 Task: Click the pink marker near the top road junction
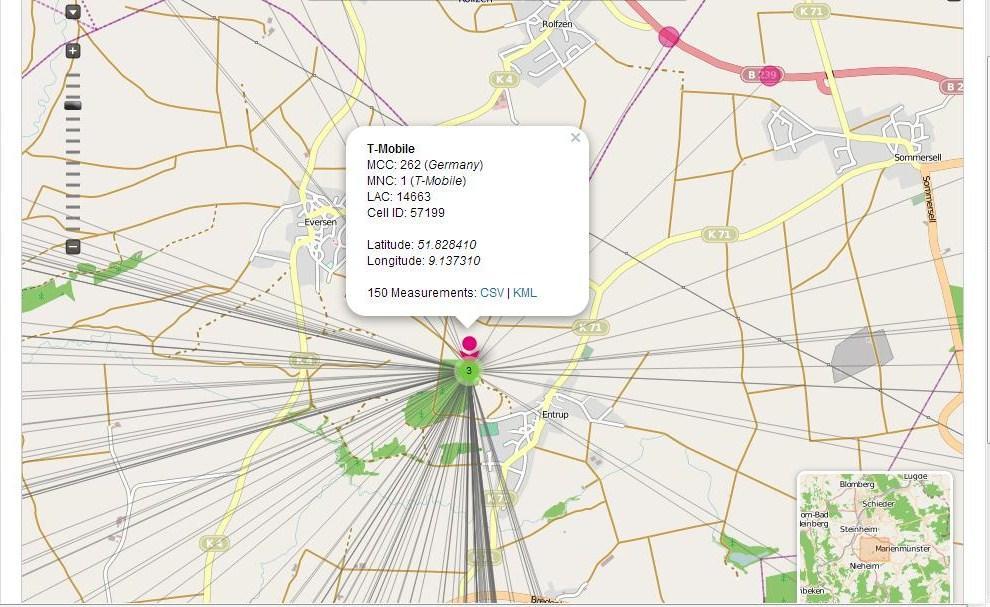669,37
